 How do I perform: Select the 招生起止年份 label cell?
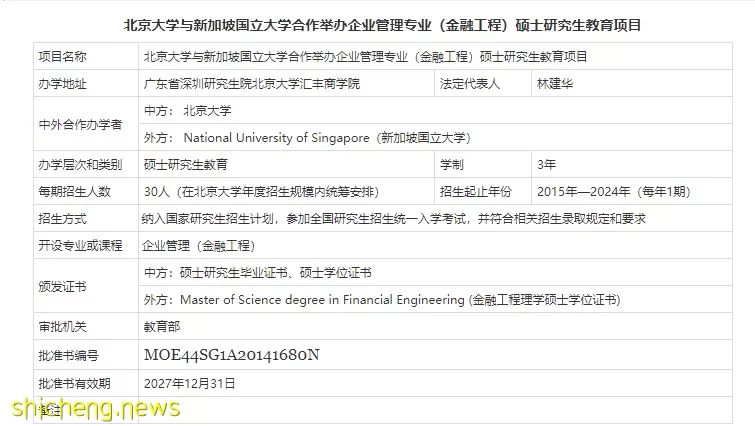click(x=482, y=191)
